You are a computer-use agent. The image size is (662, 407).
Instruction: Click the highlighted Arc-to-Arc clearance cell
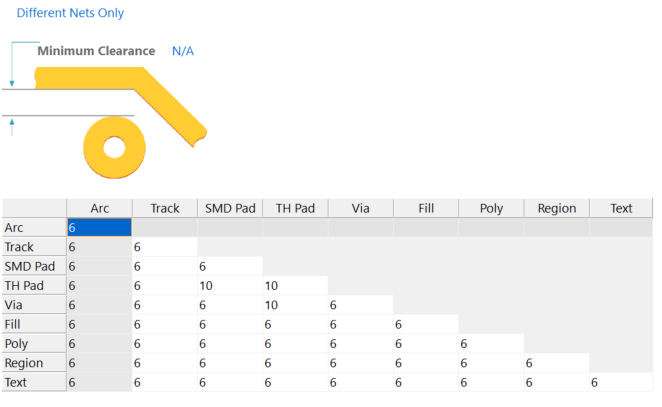[x=99, y=228]
